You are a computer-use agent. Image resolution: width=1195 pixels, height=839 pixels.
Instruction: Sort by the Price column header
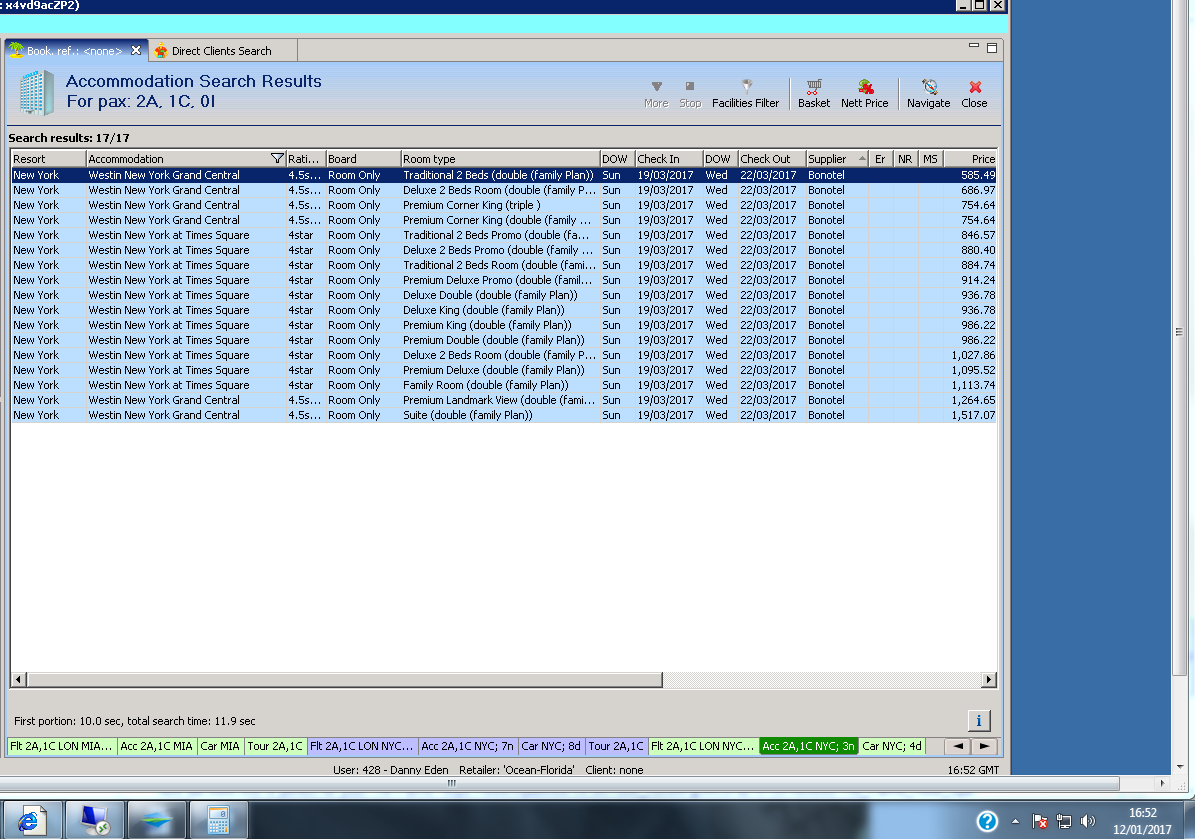pyautogui.click(x=970, y=159)
